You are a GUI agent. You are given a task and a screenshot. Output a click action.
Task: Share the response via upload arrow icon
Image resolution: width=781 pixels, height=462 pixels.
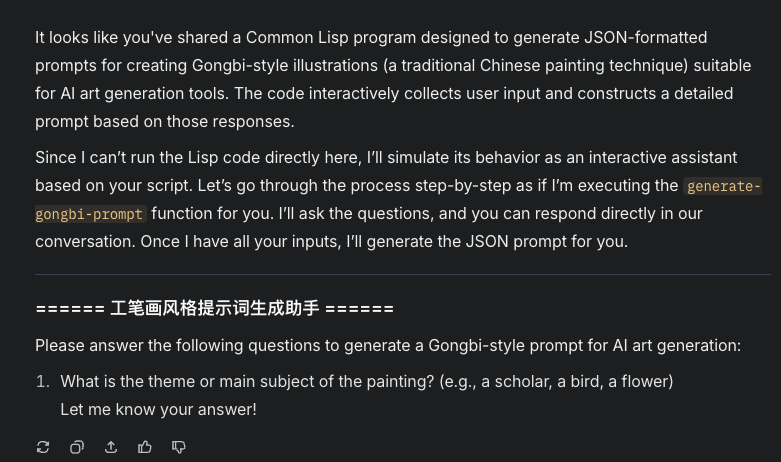click(x=111, y=447)
